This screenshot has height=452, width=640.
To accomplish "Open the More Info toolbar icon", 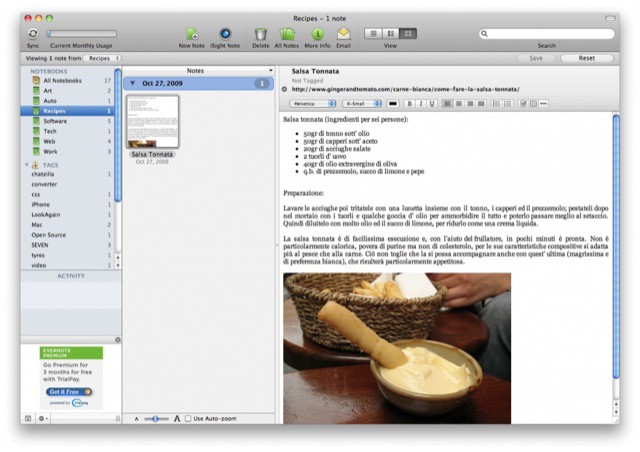I will point(318,34).
